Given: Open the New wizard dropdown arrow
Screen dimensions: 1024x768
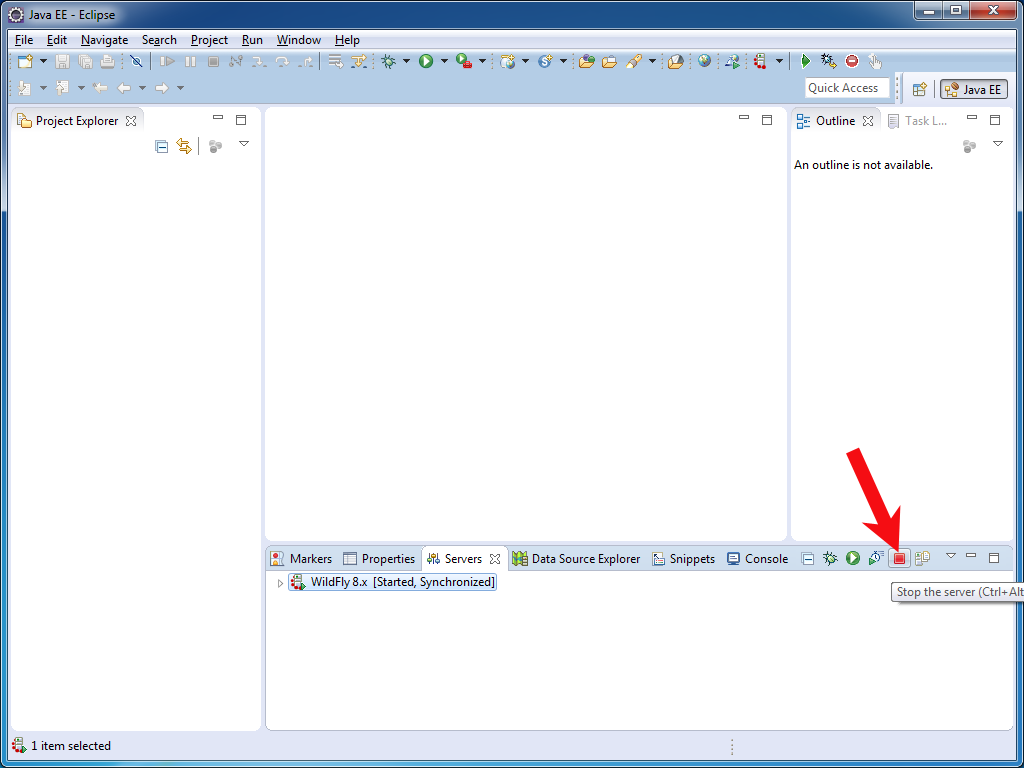Looking at the screenshot, I should (43, 61).
